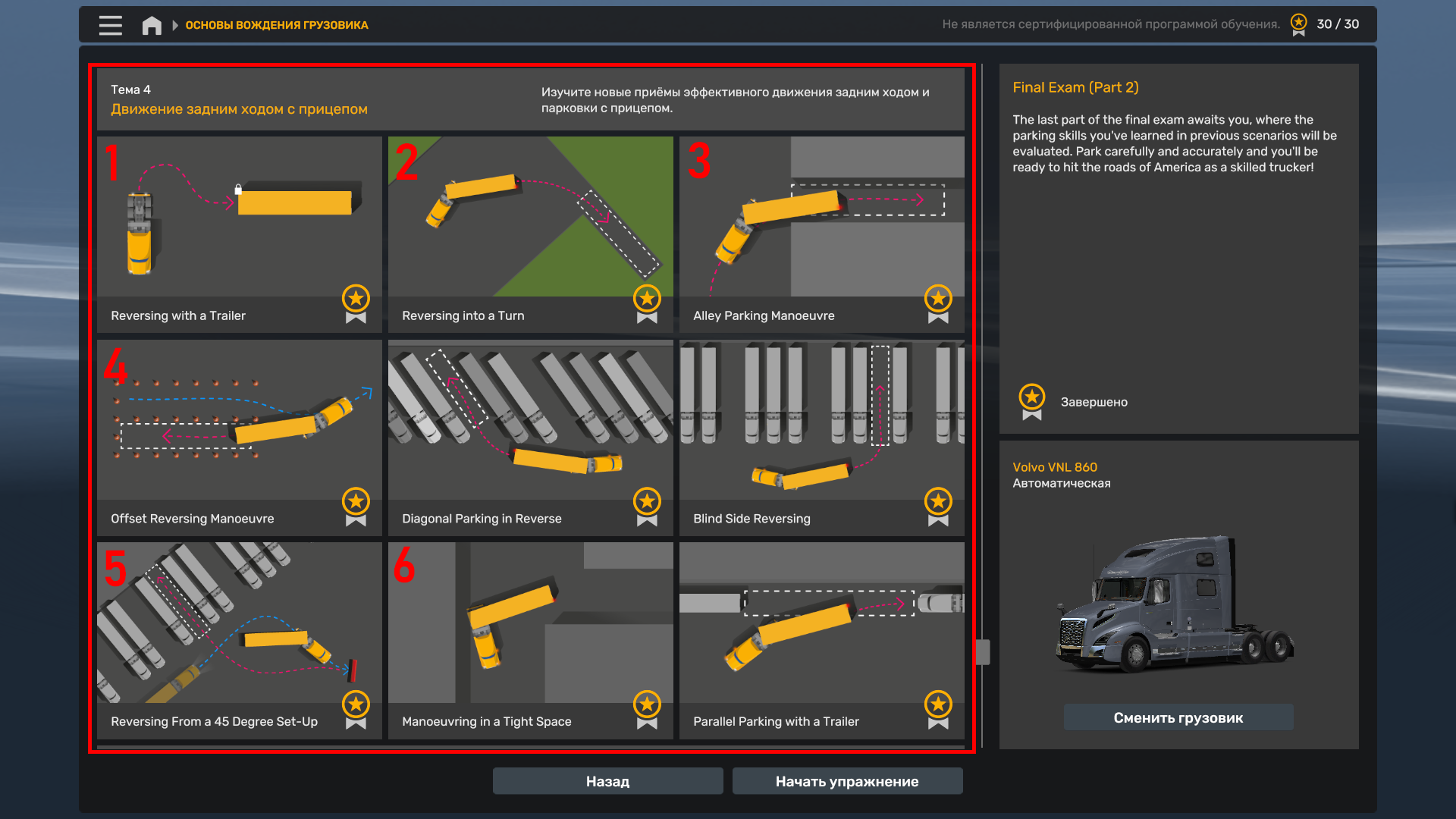Click the Сменить грузовик button

pos(1178,717)
